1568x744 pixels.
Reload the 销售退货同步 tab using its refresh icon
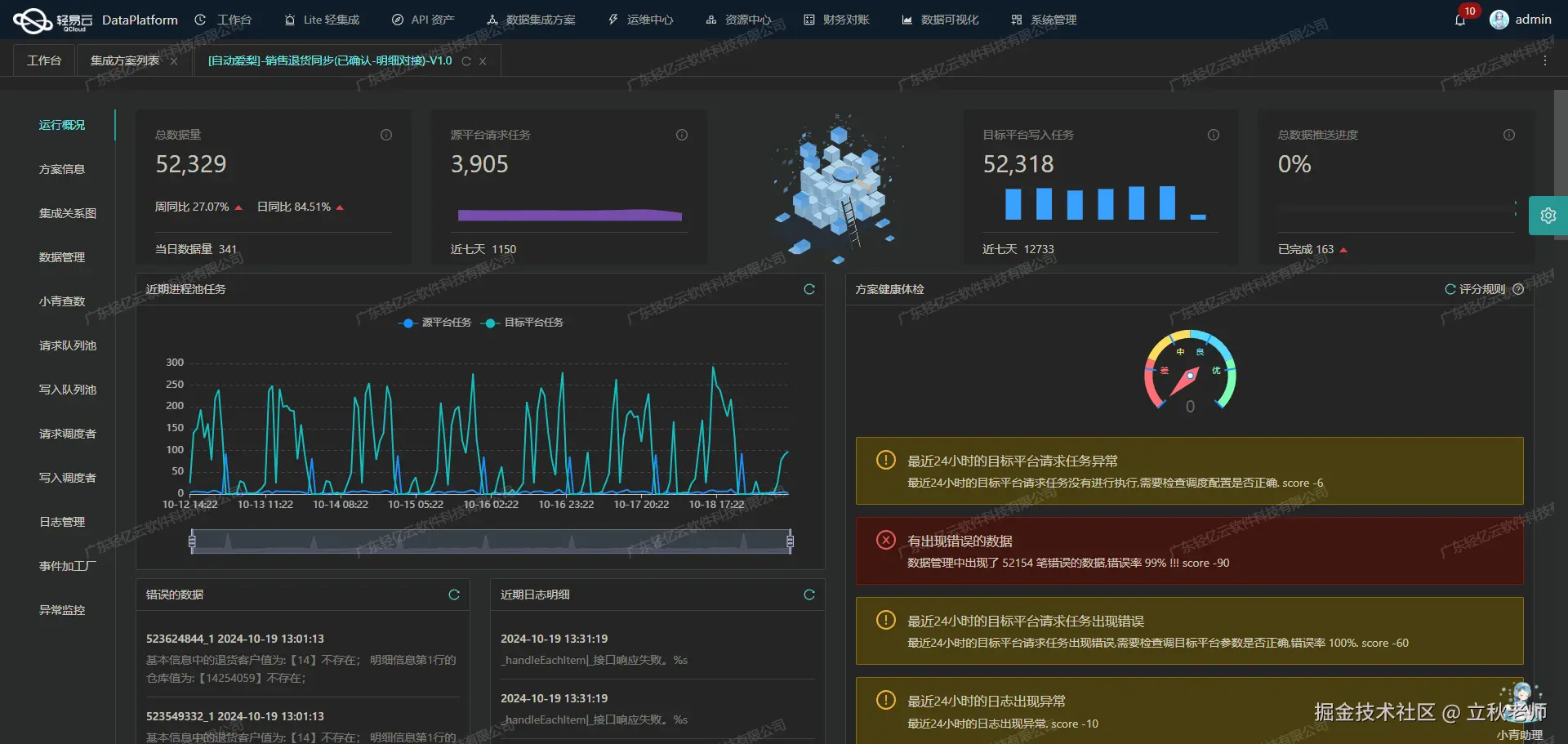[x=466, y=61]
